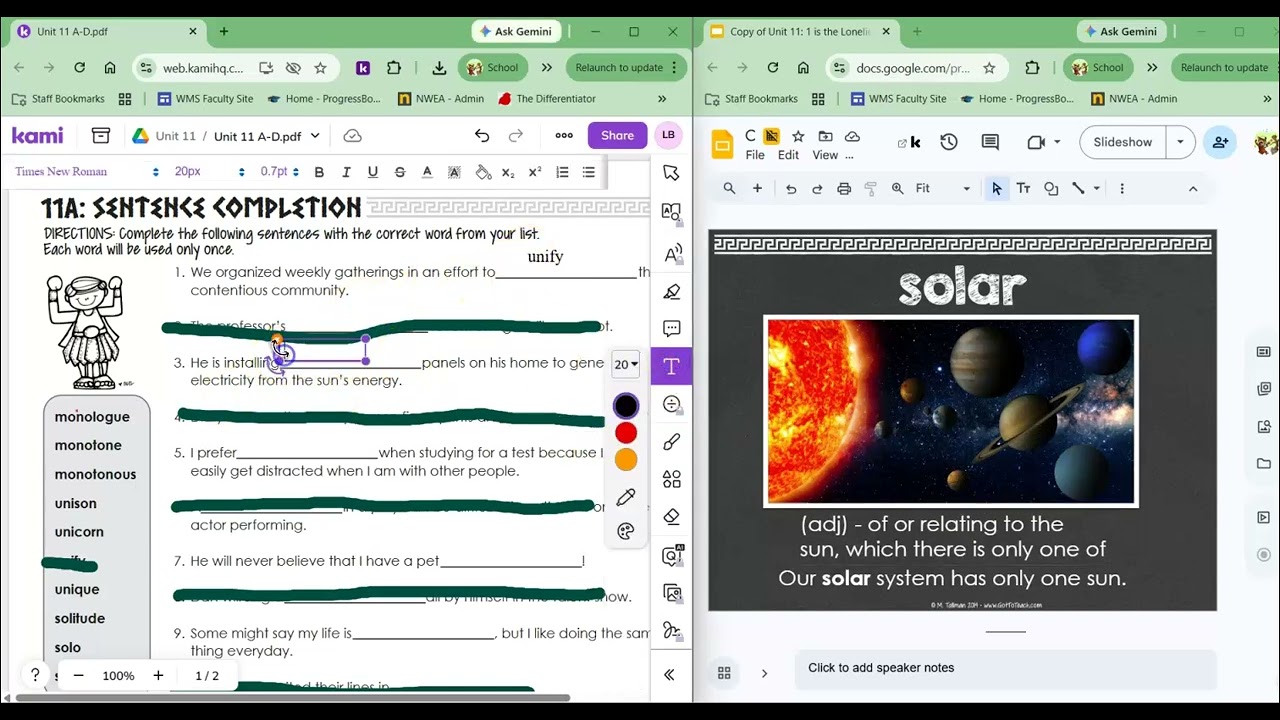Image resolution: width=1280 pixels, height=720 pixels.
Task: Open version history clock icon in Slides
Action: (949, 142)
